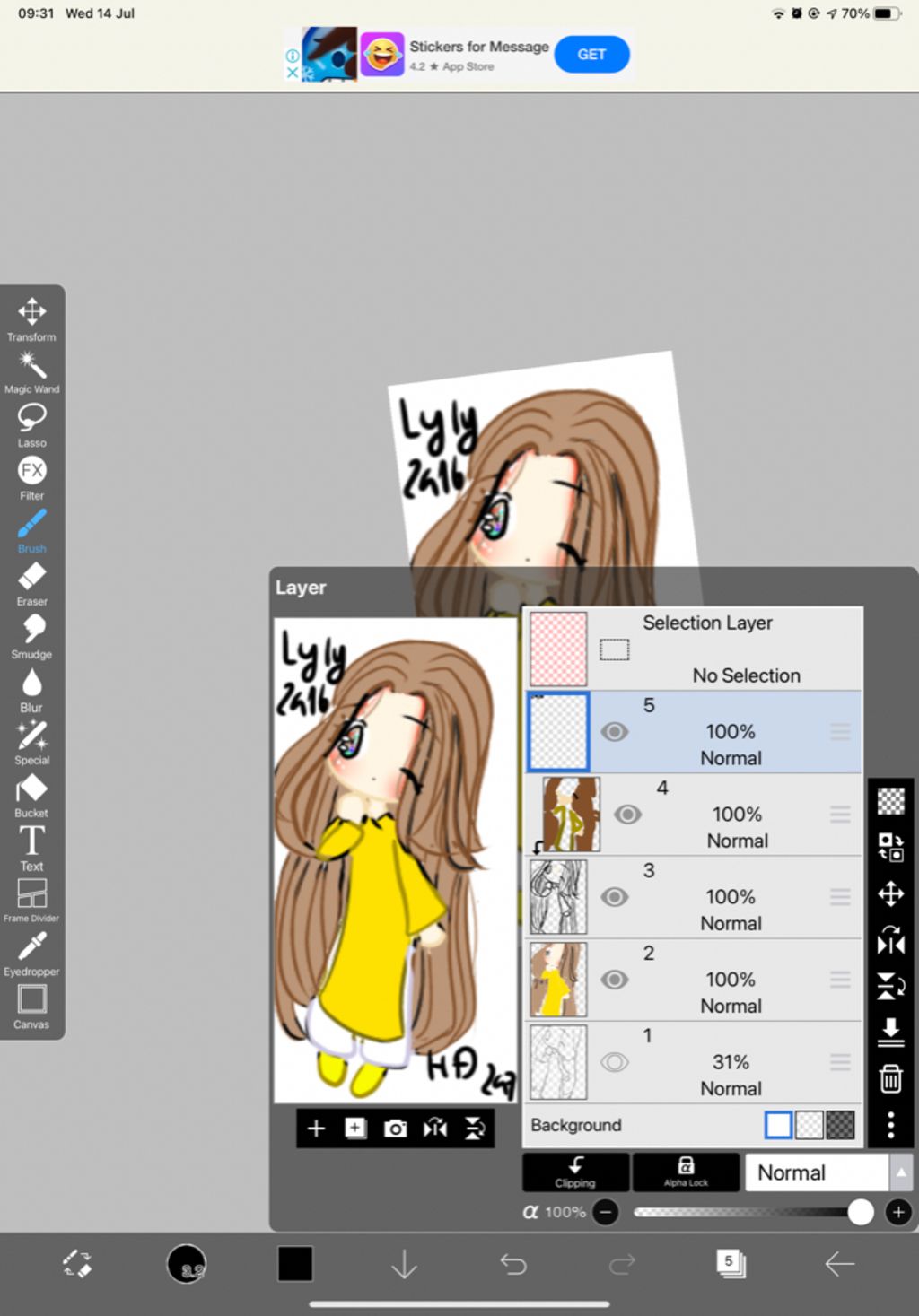
Task: Set white background swatch
Action: tap(778, 1125)
